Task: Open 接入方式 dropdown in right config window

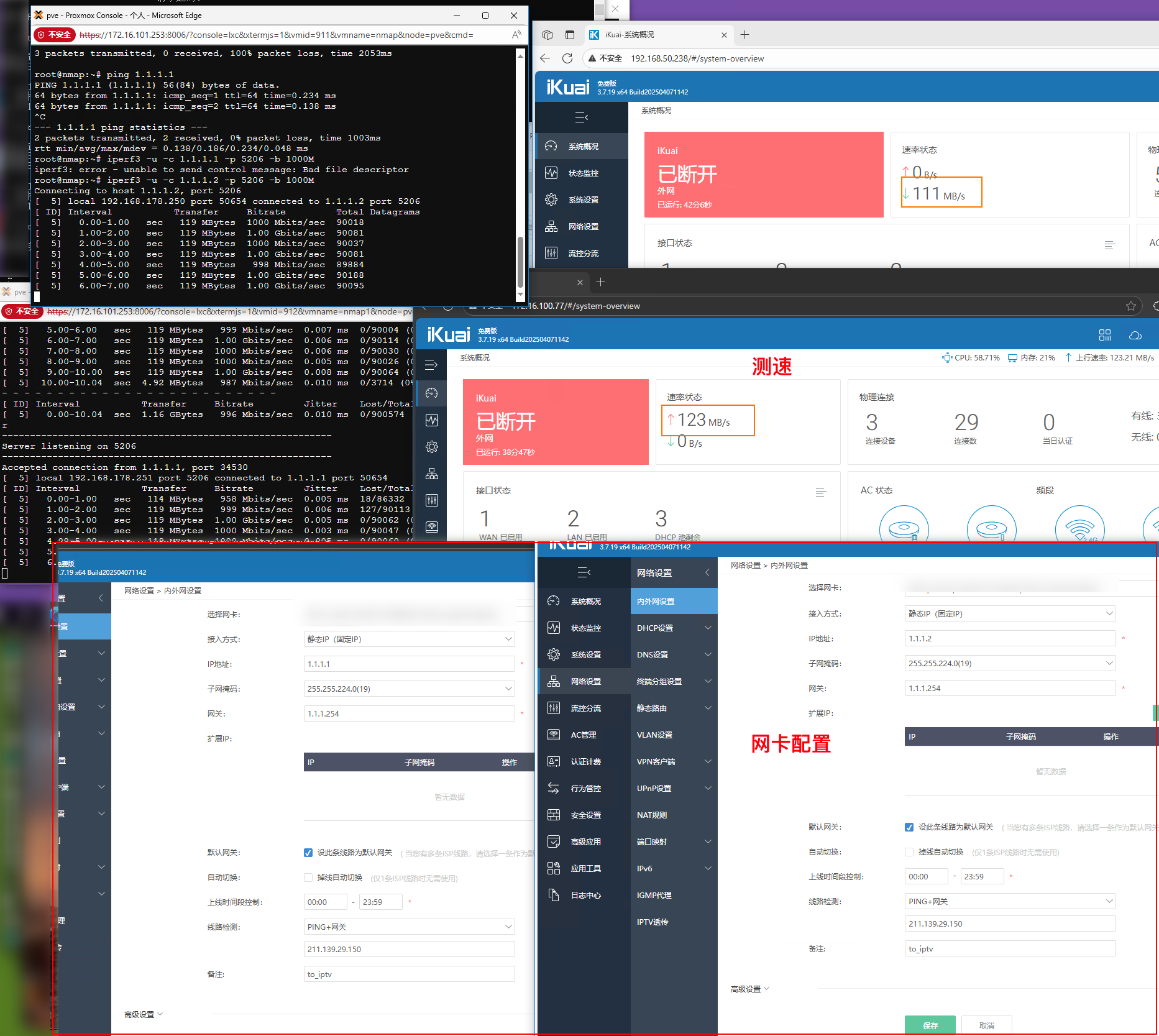Action: [x=1010, y=613]
